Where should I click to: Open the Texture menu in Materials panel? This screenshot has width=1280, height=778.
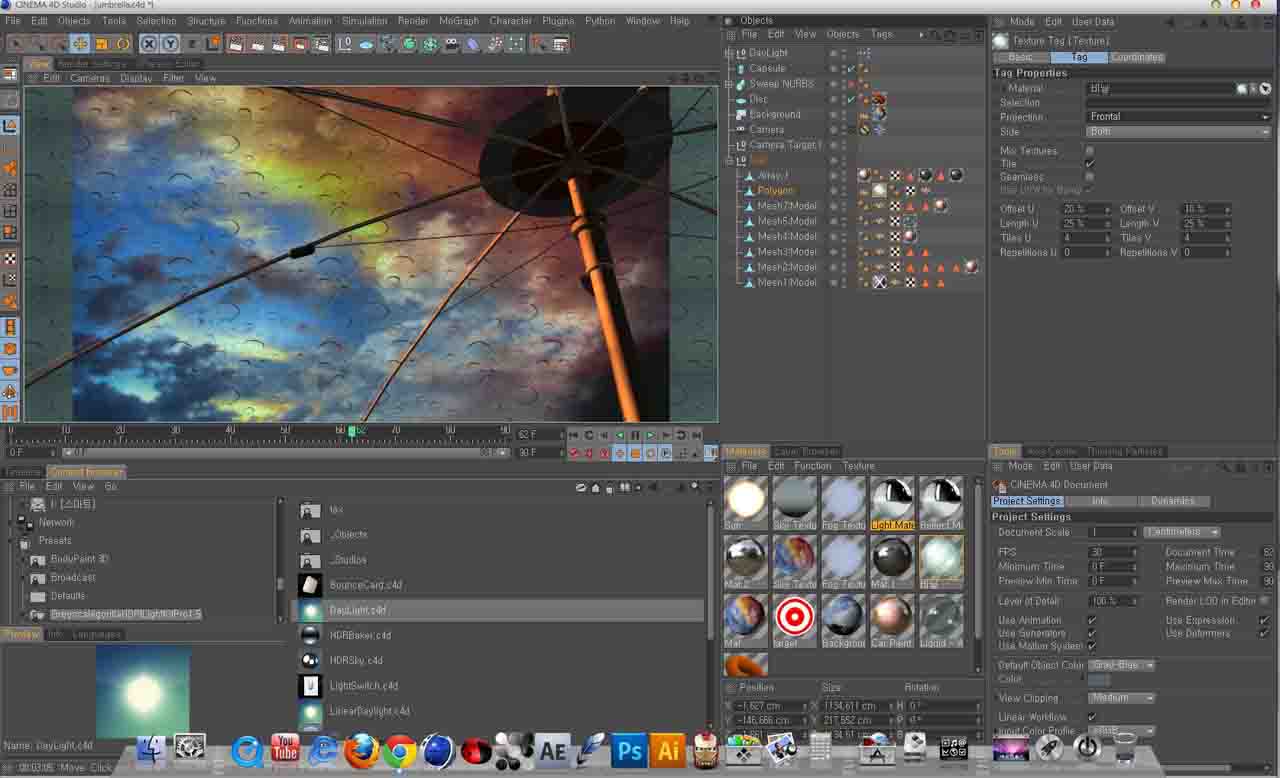(x=858, y=466)
